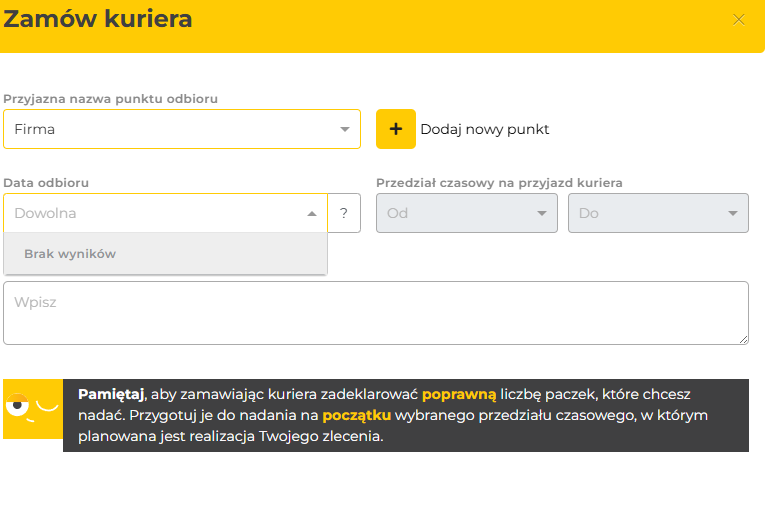Screen dimensions: 771x505
Task: Click the textarea resize handle corner
Action: (743, 339)
